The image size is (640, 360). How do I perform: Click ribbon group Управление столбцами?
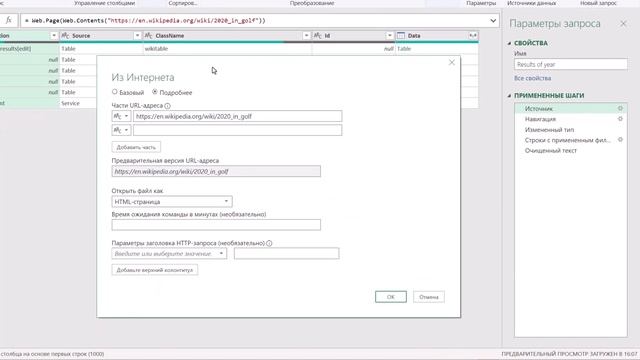(104, 3)
